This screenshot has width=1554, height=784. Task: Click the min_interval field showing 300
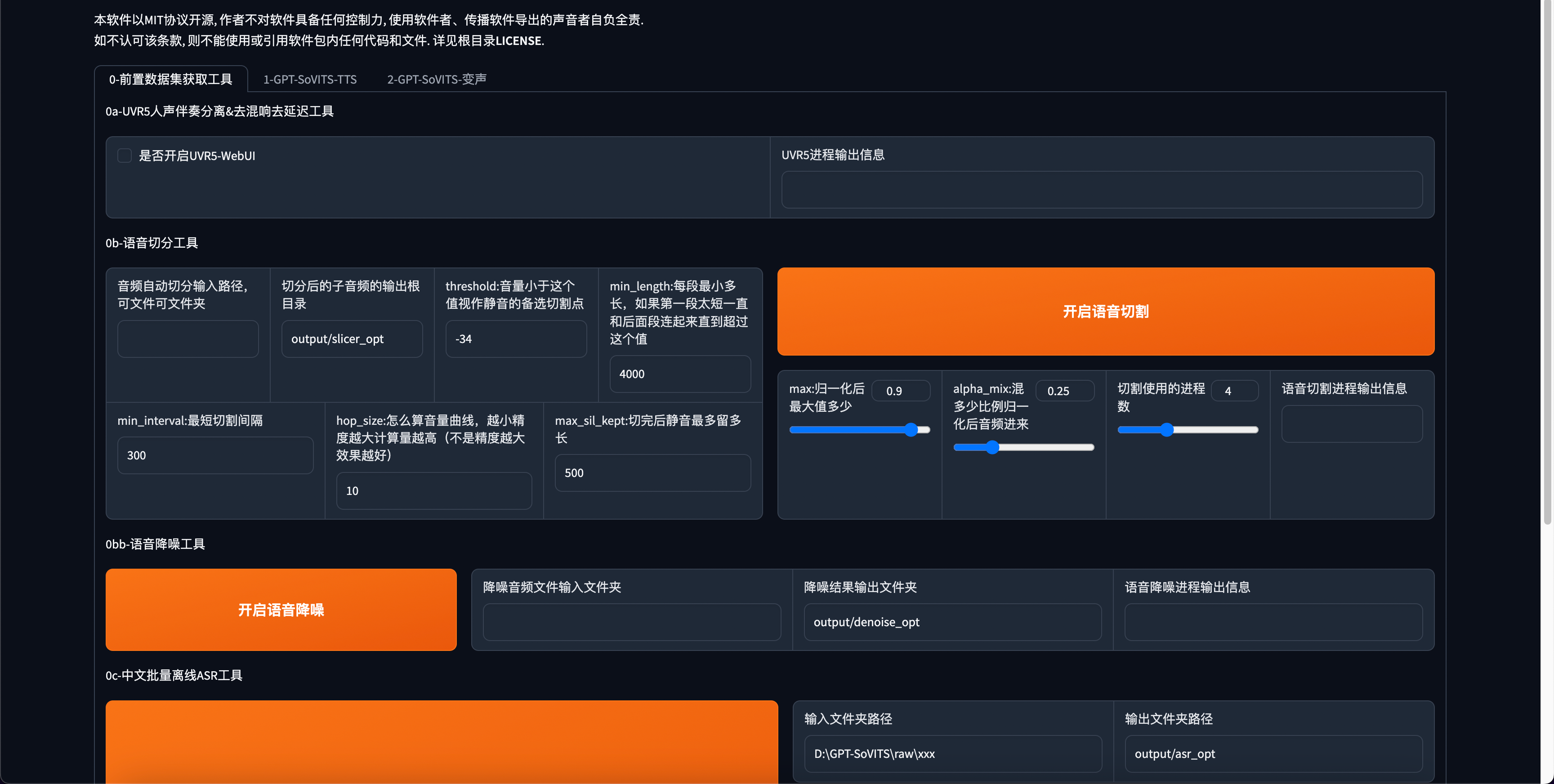point(215,455)
